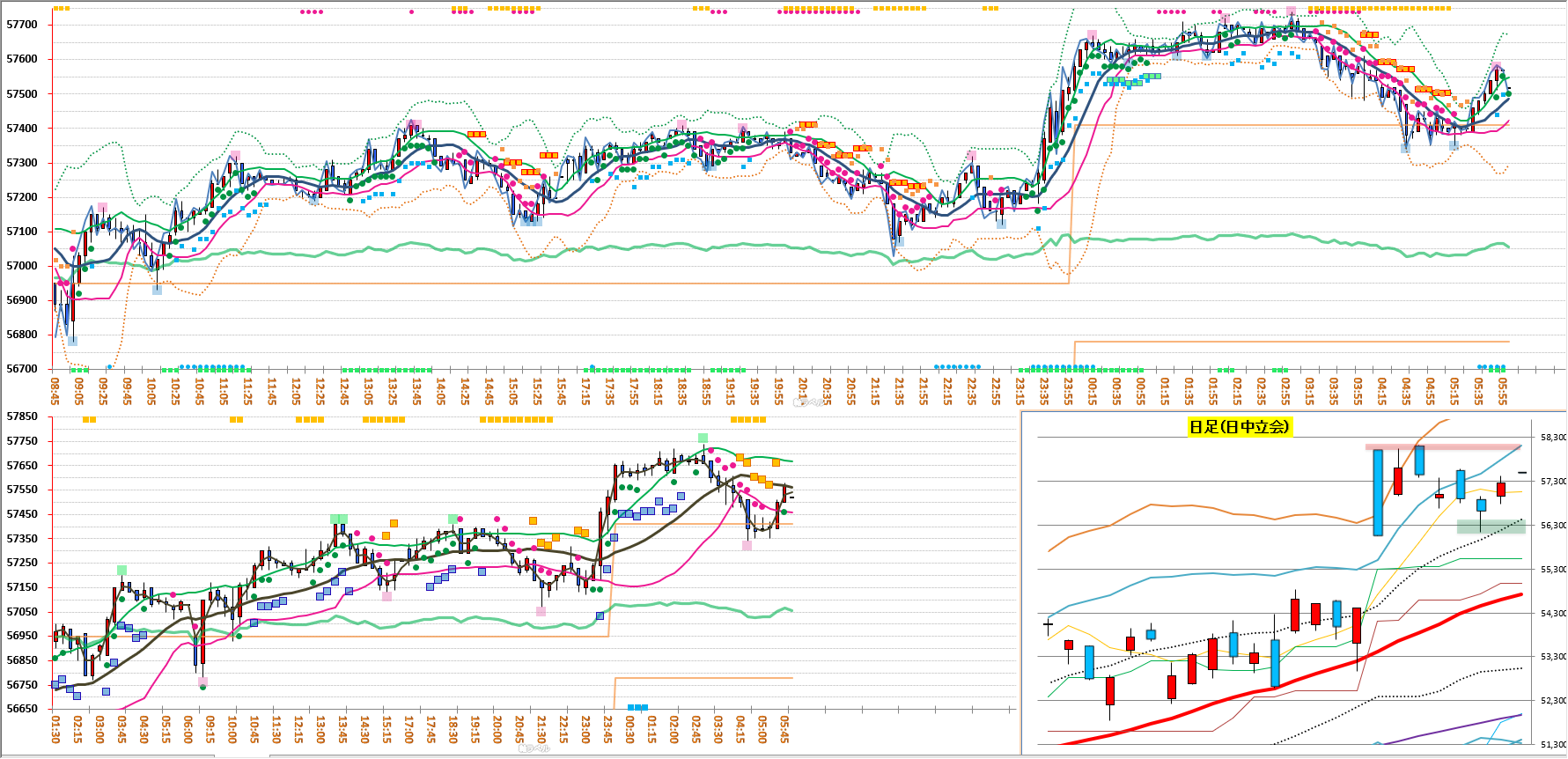Screen dimensions: 1568x759
Task: Click the 57850 price label on lower chart
Action: (x=22, y=416)
